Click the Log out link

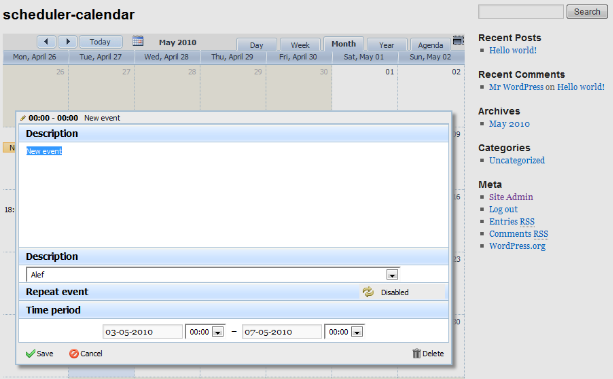pyautogui.click(x=503, y=209)
